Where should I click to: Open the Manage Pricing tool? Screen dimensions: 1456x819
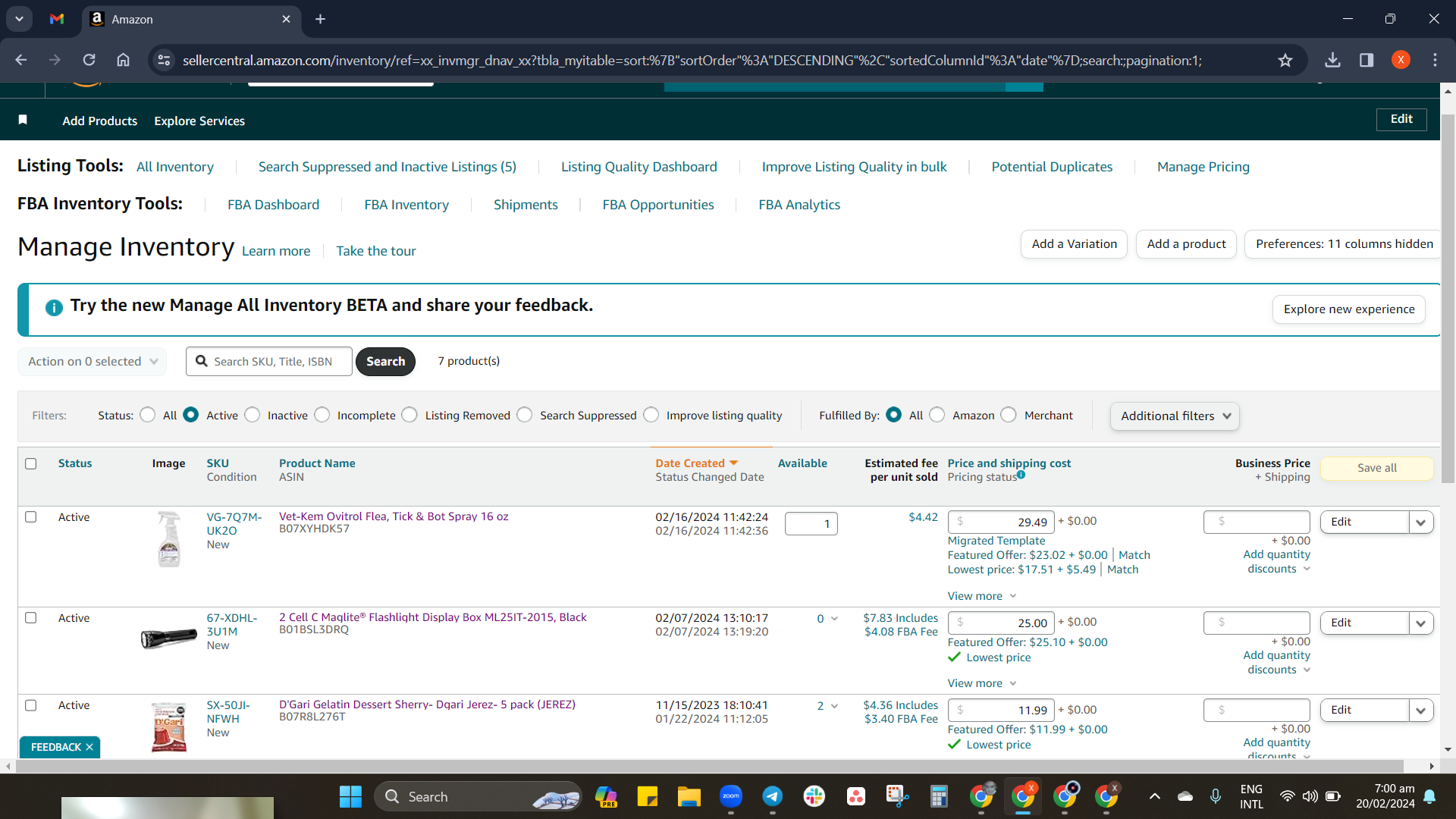pos(1203,167)
